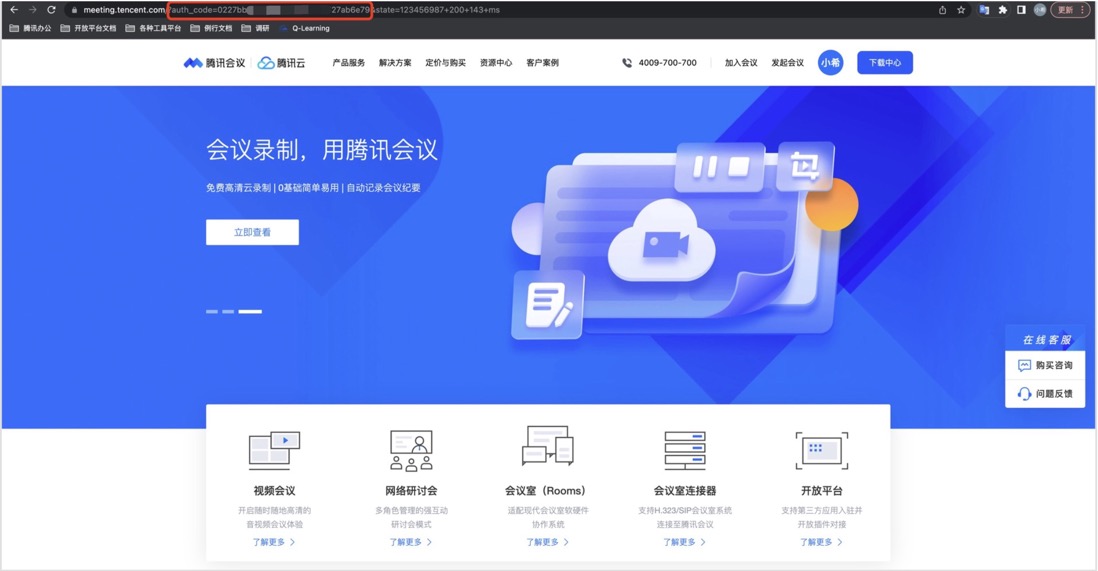Open the 解决方案 menu
The width and height of the screenshot is (1098, 571).
click(x=395, y=62)
